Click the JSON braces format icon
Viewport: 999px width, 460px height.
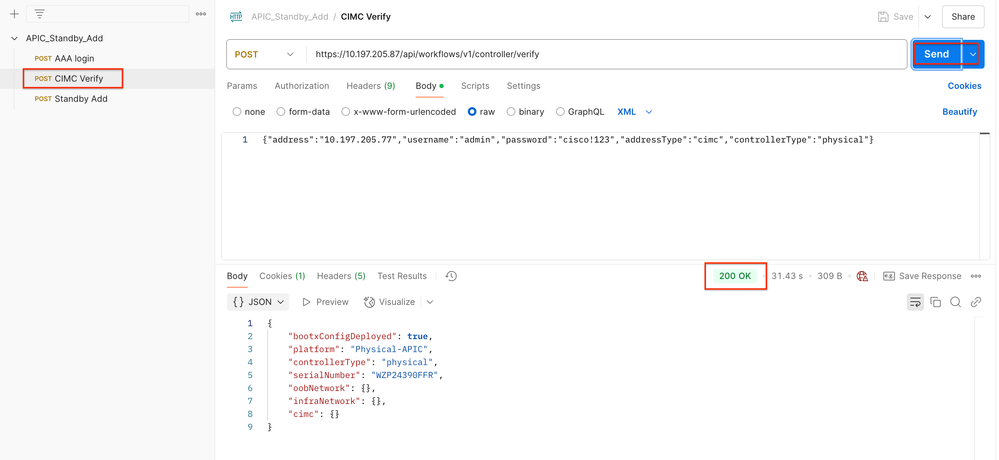pos(239,302)
